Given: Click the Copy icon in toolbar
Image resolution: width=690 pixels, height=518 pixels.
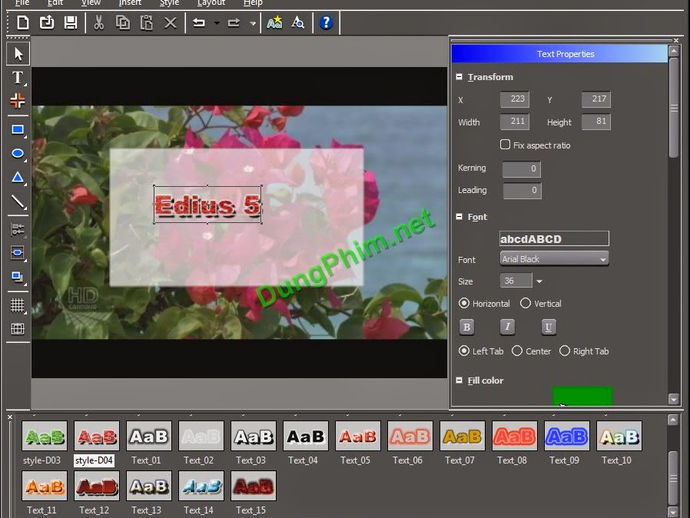Looking at the screenshot, I should [122, 22].
